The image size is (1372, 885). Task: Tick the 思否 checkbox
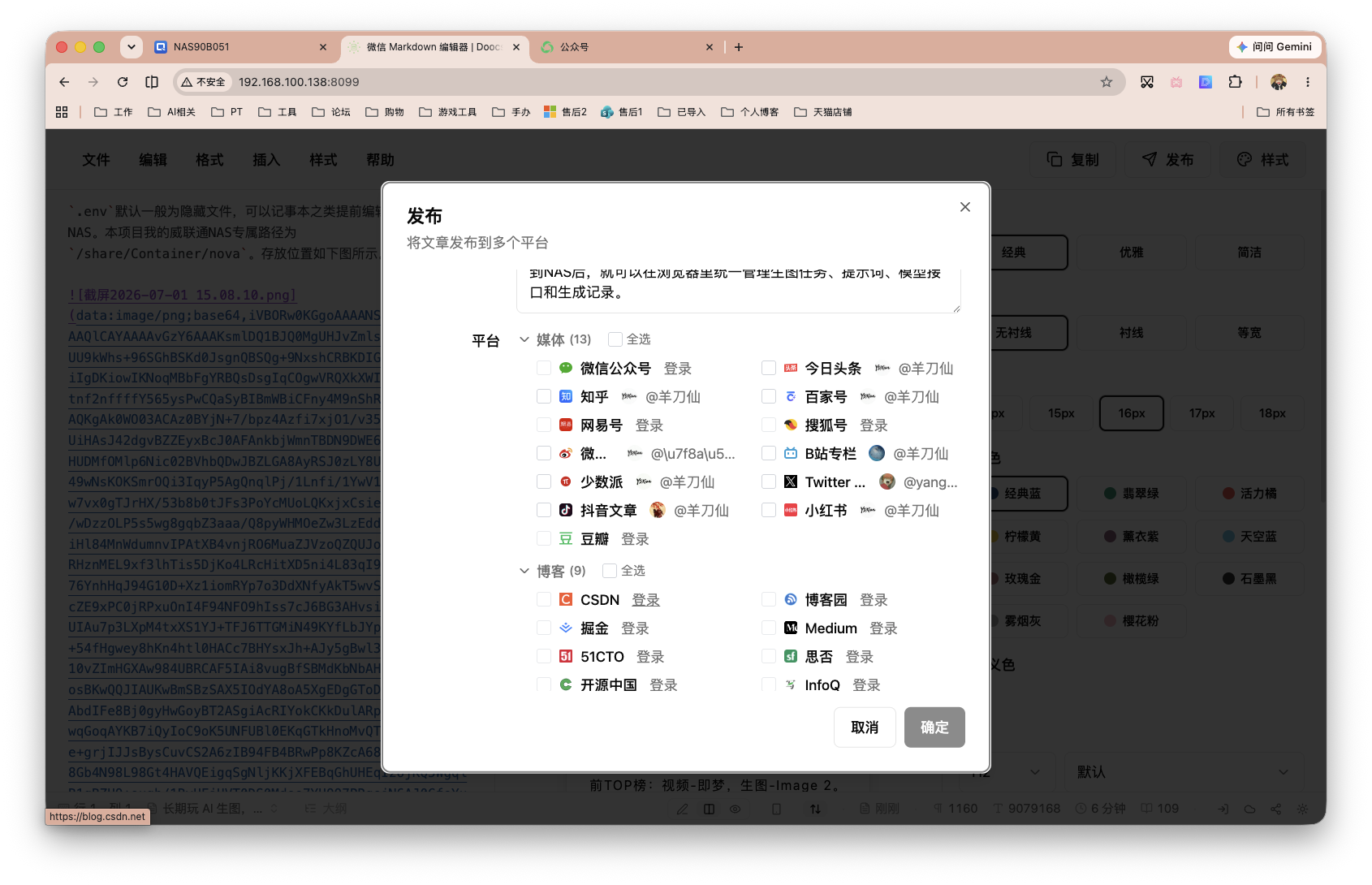[x=769, y=657]
